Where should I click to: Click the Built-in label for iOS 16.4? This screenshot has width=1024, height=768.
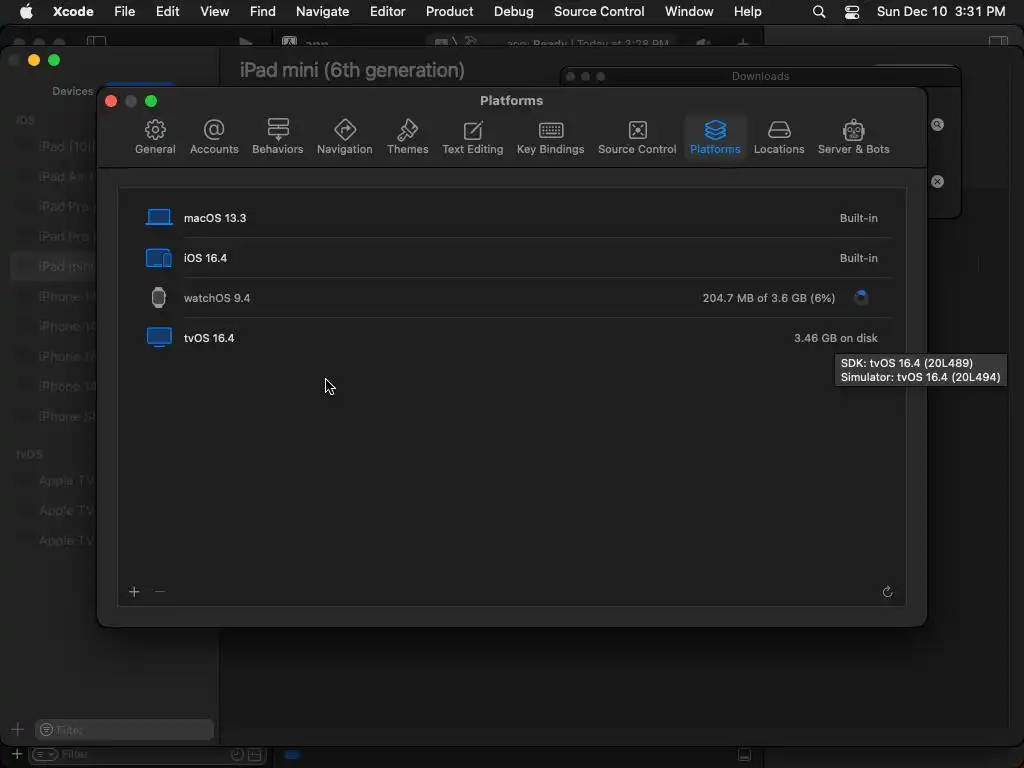(x=858, y=258)
